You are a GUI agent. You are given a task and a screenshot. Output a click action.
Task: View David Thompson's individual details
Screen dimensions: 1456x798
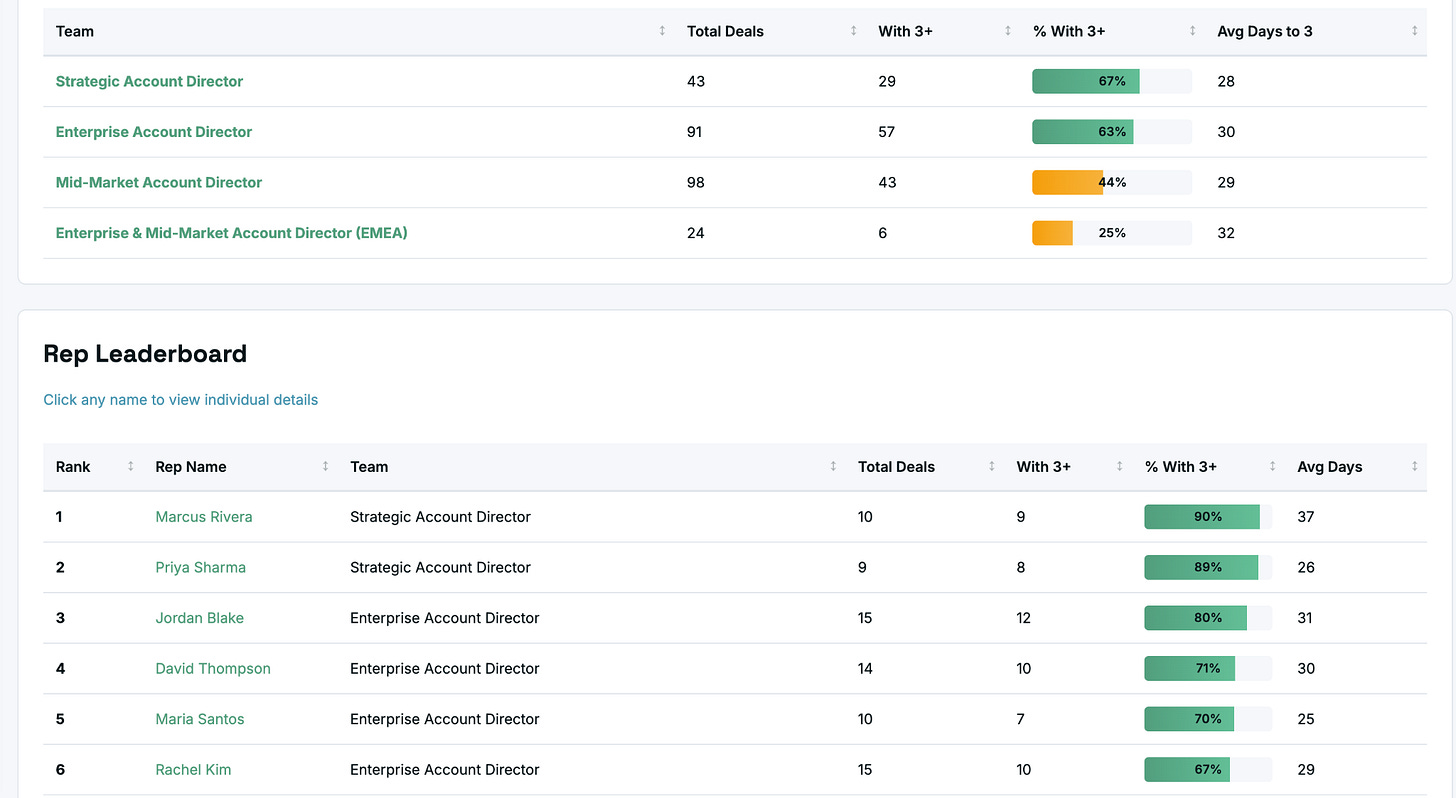213,668
